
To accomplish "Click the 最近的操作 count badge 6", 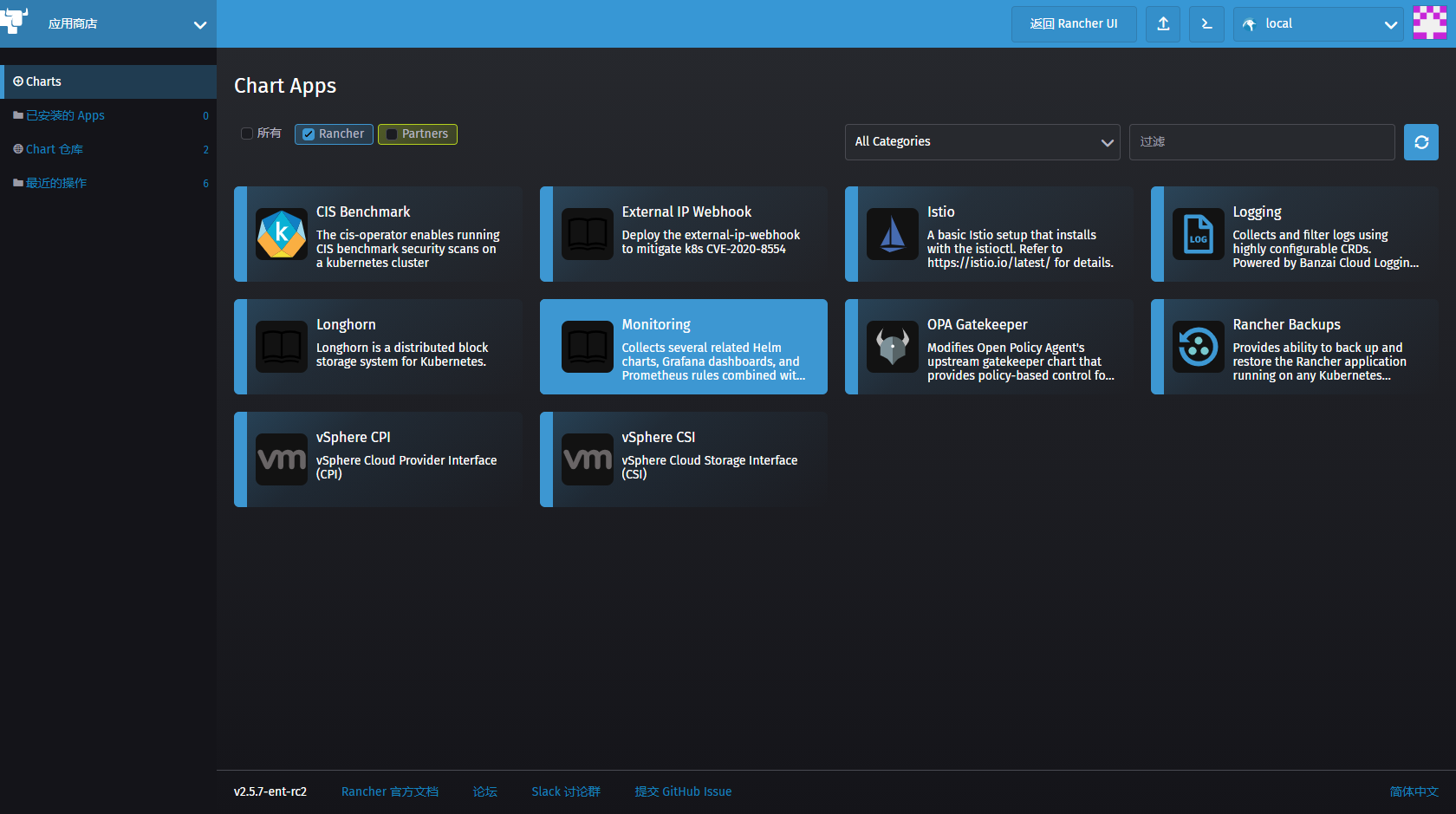I will pos(206,183).
